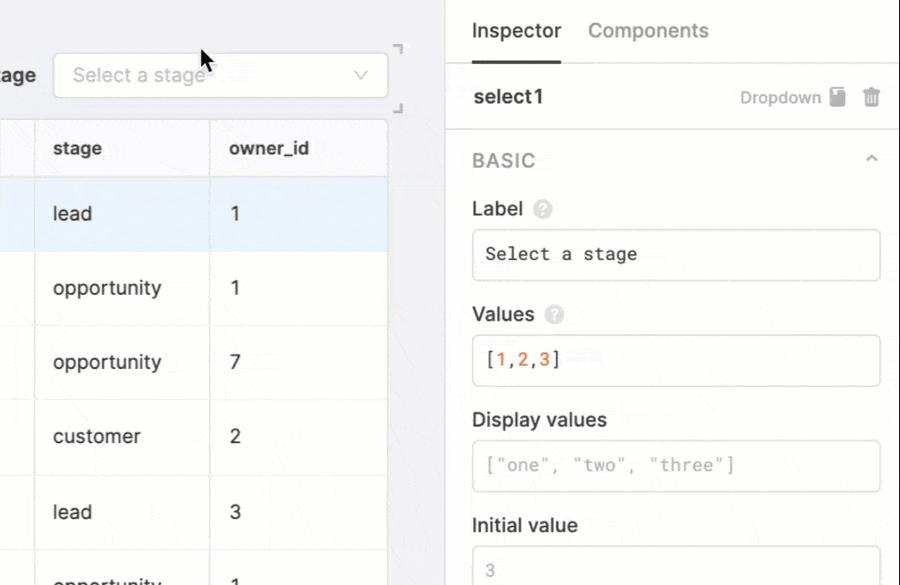Click the Label input field
This screenshot has width=900, height=585.
click(x=676, y=254)
